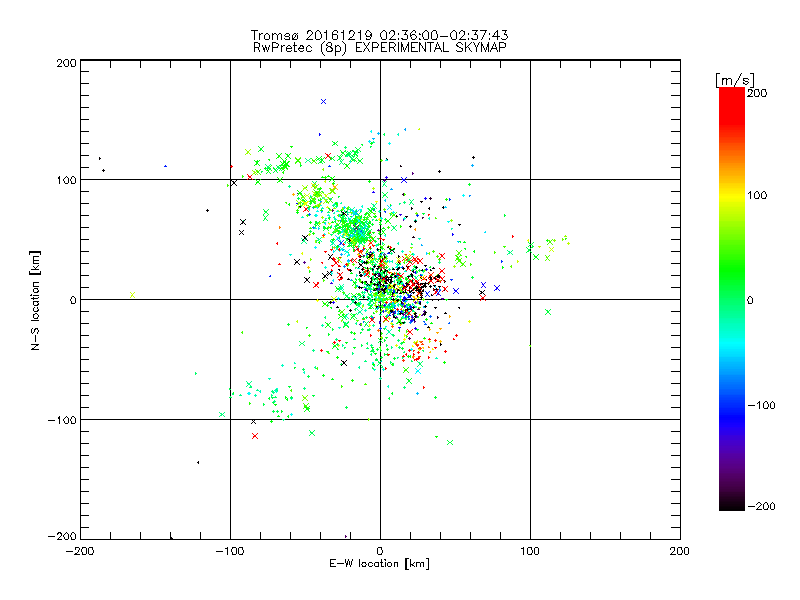Click the color bar tick label "200"
The width and height of the screenshot is (800, 600).
[757, 93]
